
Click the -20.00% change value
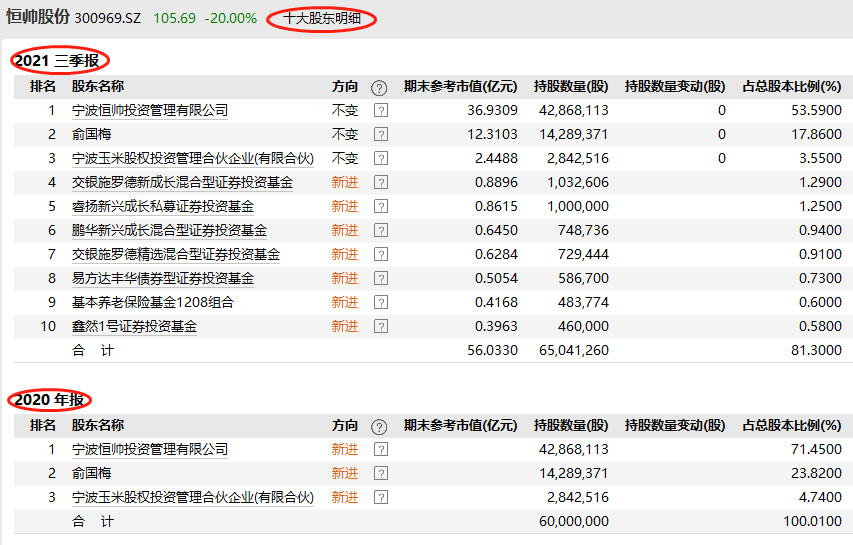pos(231,18)
